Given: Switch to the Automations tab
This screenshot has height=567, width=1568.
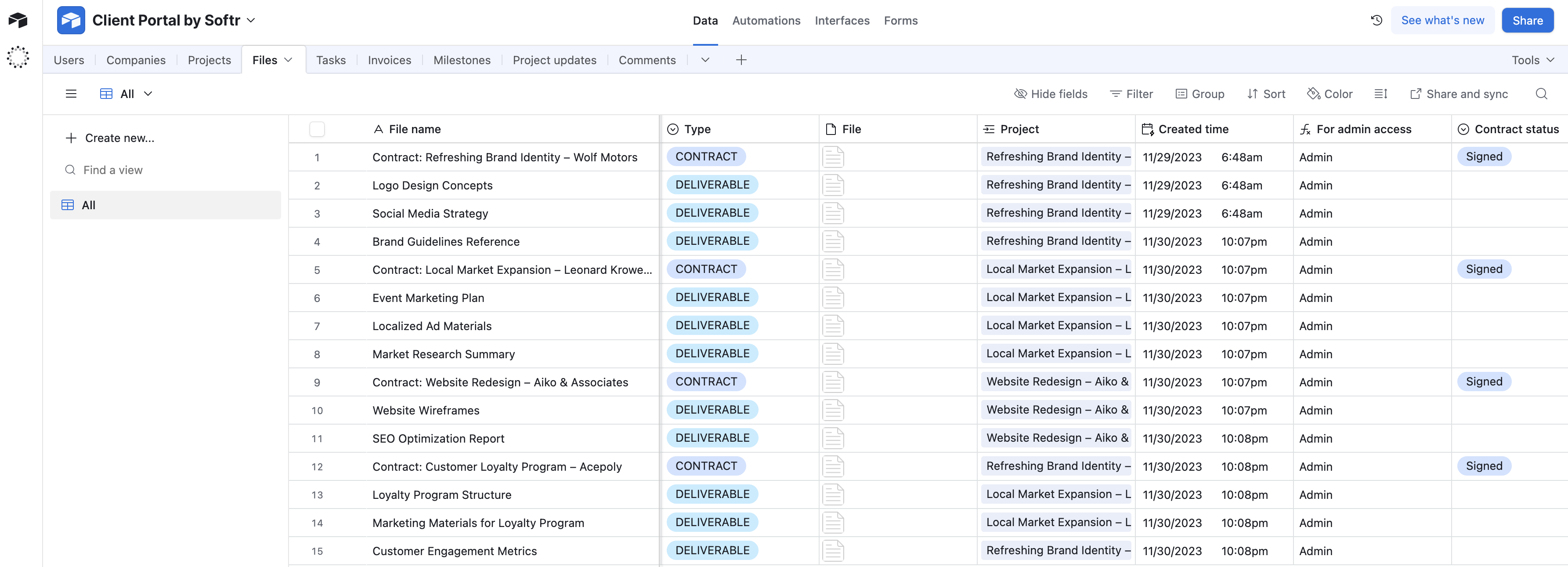Looking at the screenshot, I should point(766,20).
